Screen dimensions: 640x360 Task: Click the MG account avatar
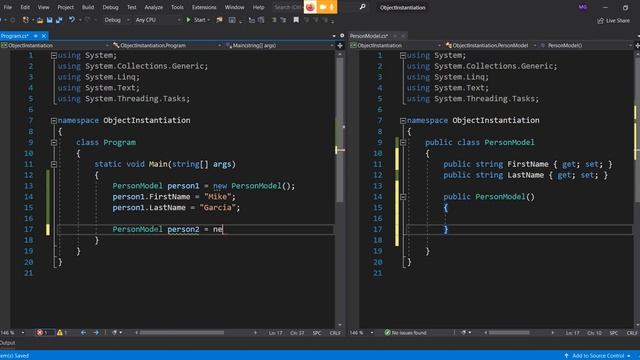pyautogui.click(x=582, y=7)
